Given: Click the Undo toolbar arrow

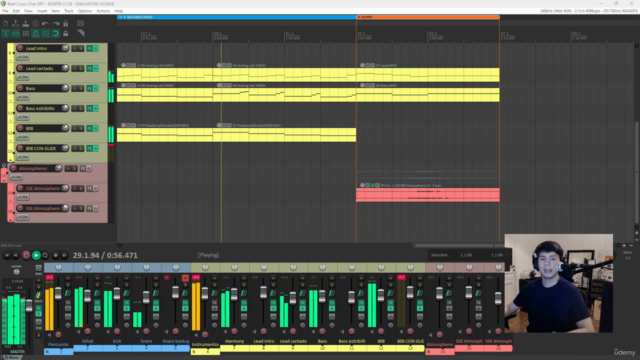Looking at the screenshot, I should [45, 24].
